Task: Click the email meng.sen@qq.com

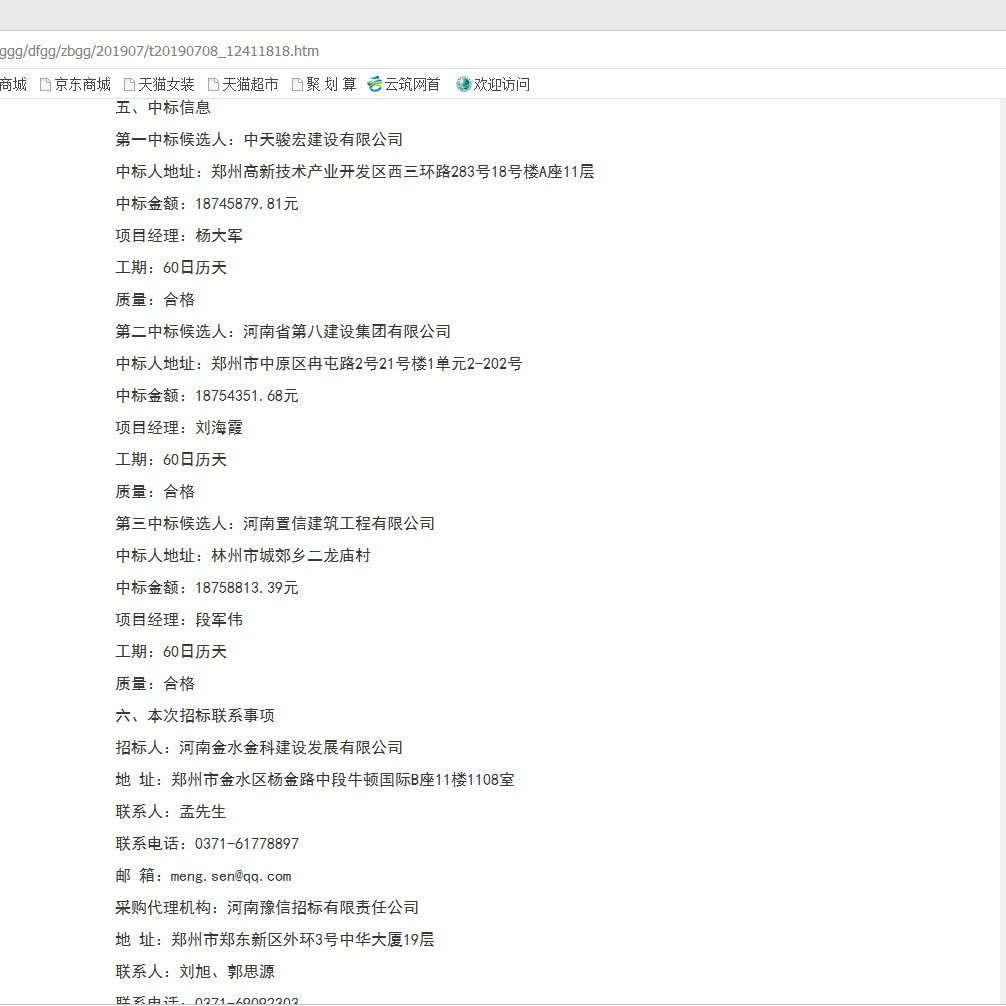Action: (231, 876)
